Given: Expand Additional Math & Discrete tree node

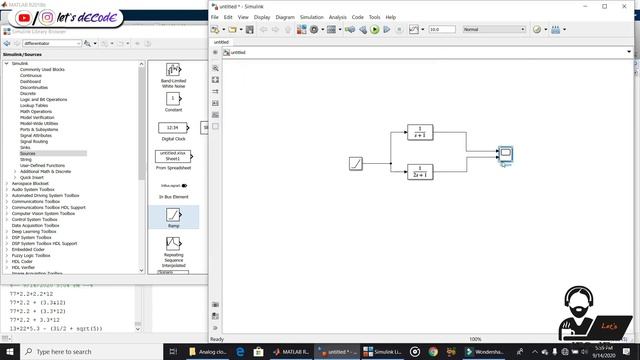Looking at the screenshot, I should (15, 171).
